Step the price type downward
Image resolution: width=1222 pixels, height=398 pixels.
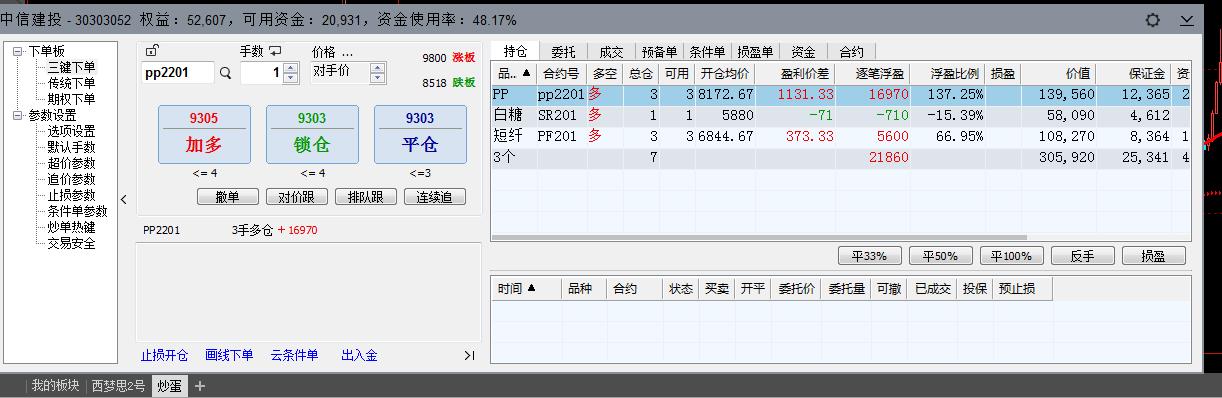point(378,77)
